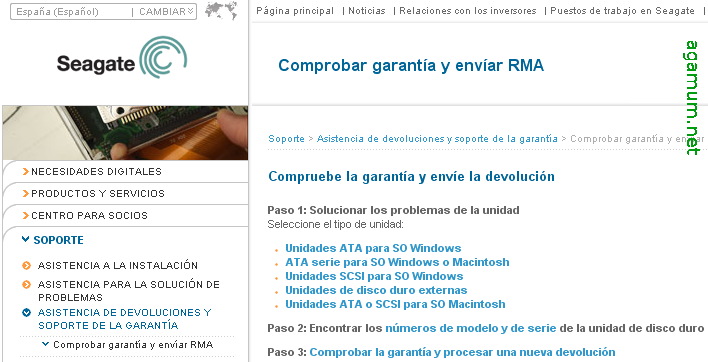Click the orange arrow beside Productos y Servicios
The image size is (708, 362).
coord(26,194)
